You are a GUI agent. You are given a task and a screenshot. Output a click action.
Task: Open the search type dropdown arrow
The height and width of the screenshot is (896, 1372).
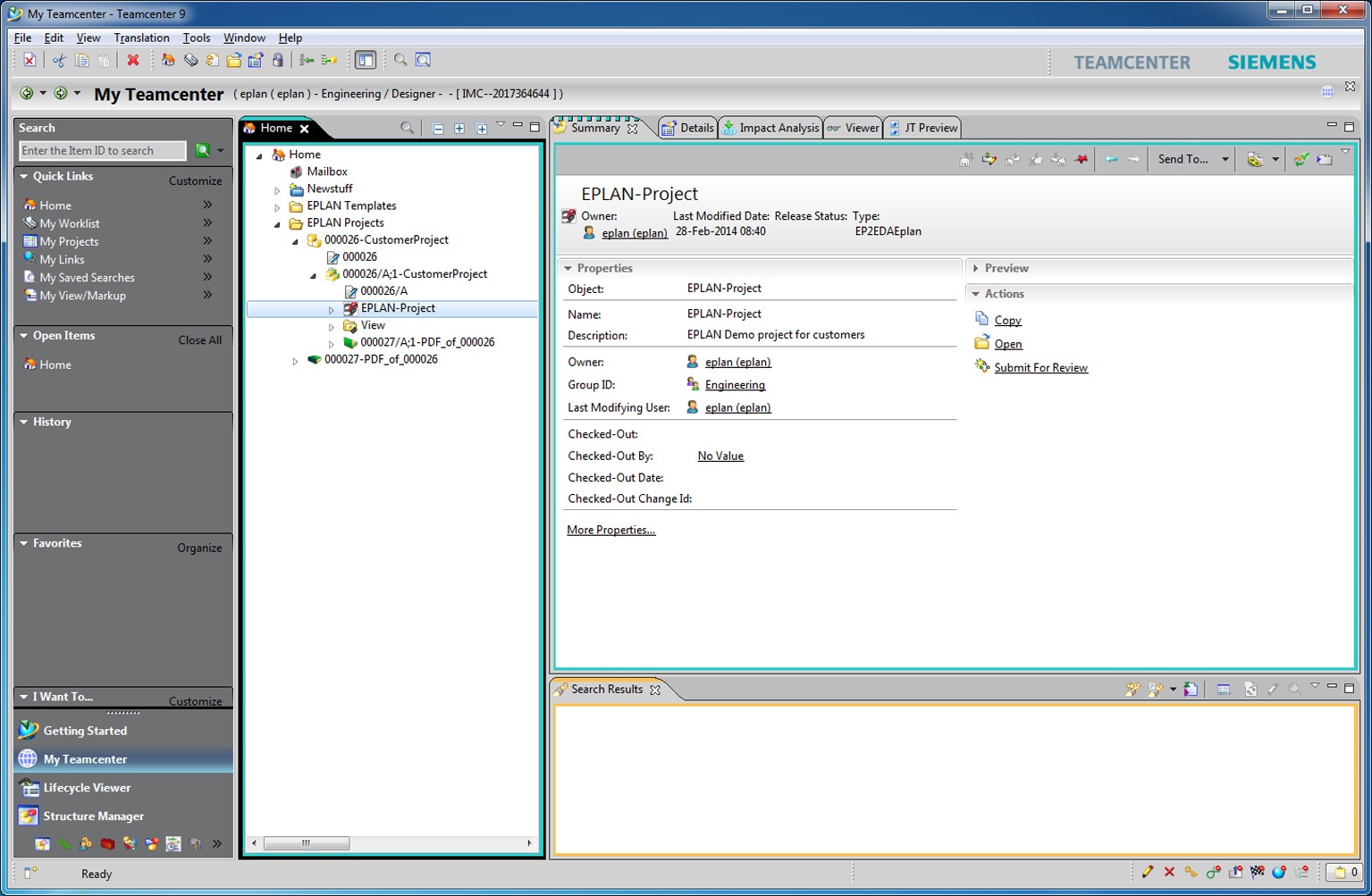(221, 151)
